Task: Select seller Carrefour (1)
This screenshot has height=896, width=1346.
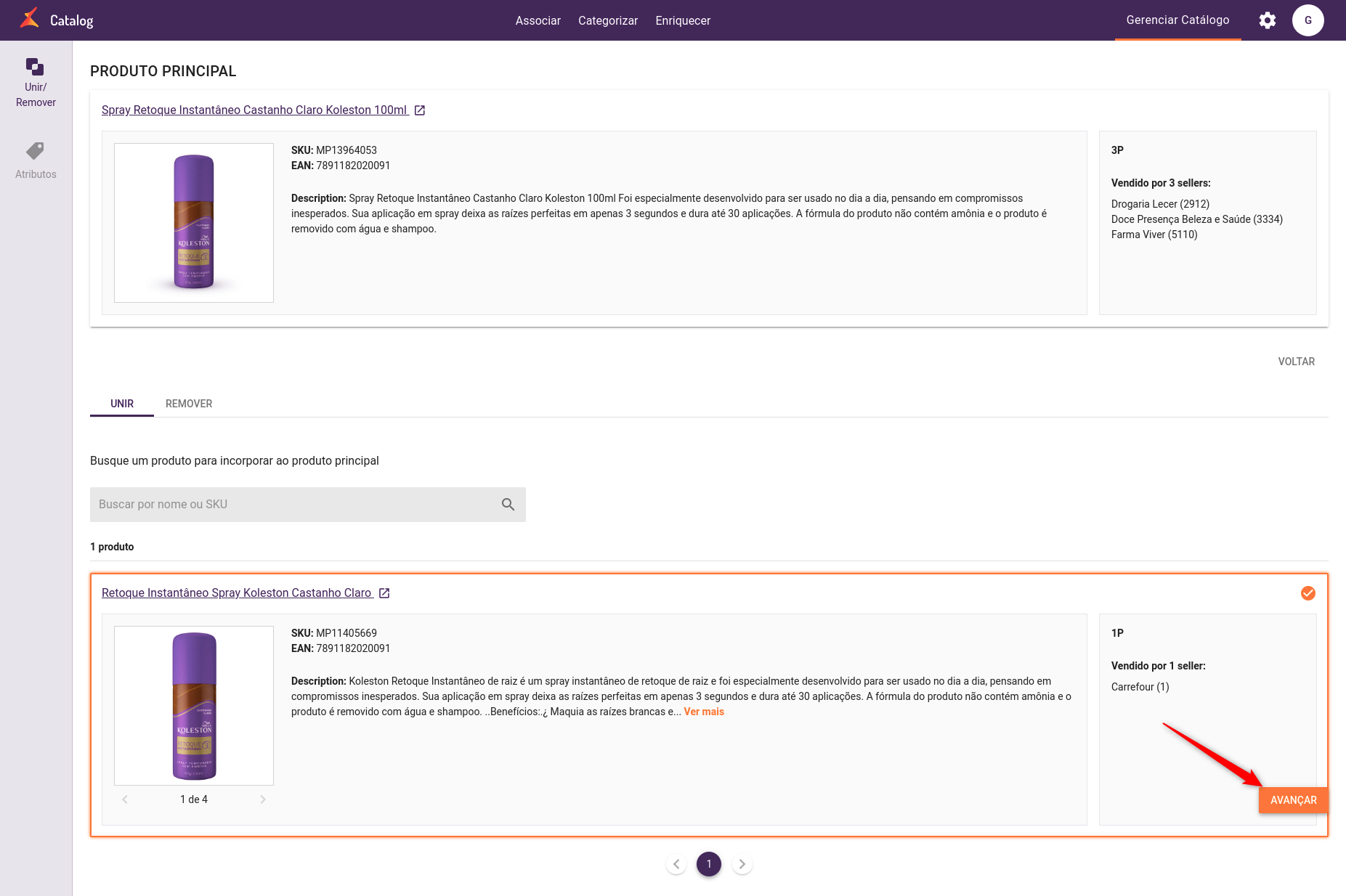Action: click(x=1140, y=687)
